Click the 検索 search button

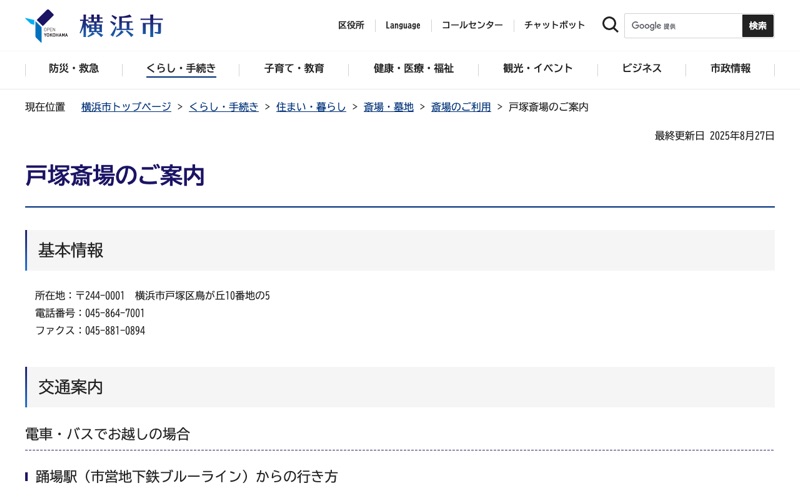[758, 26]
